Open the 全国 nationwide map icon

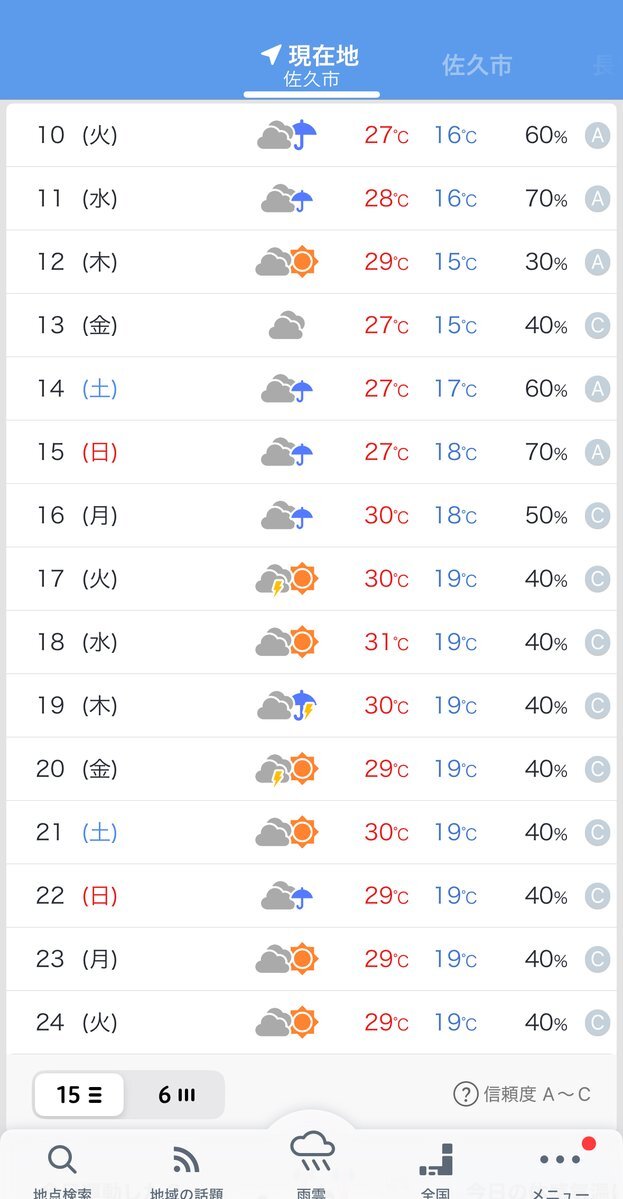(x=436, y=1160)
